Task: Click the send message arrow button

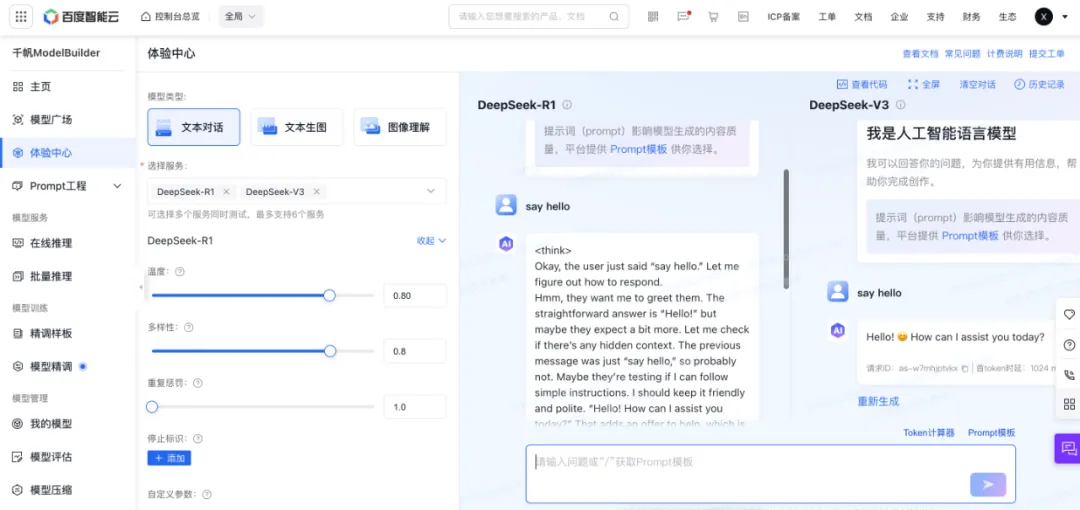Action: click(988, 484)
